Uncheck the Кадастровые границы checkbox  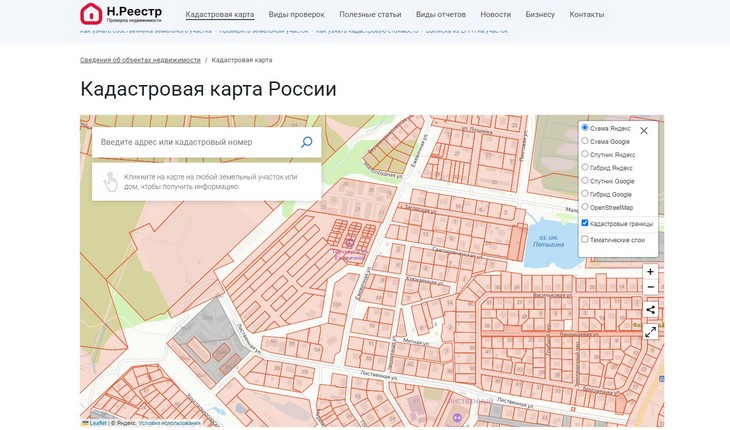click(585, 223)
